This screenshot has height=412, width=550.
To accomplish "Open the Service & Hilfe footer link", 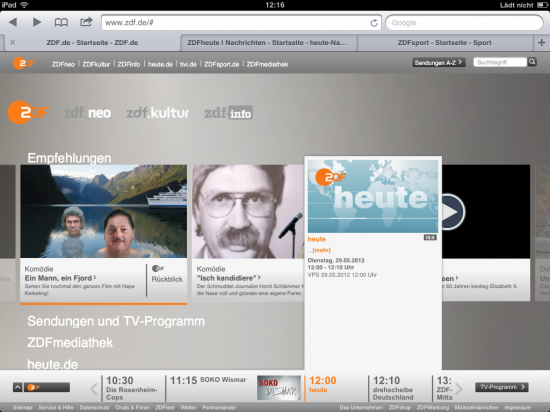I will pyautogui.click(x=56, y=407).
